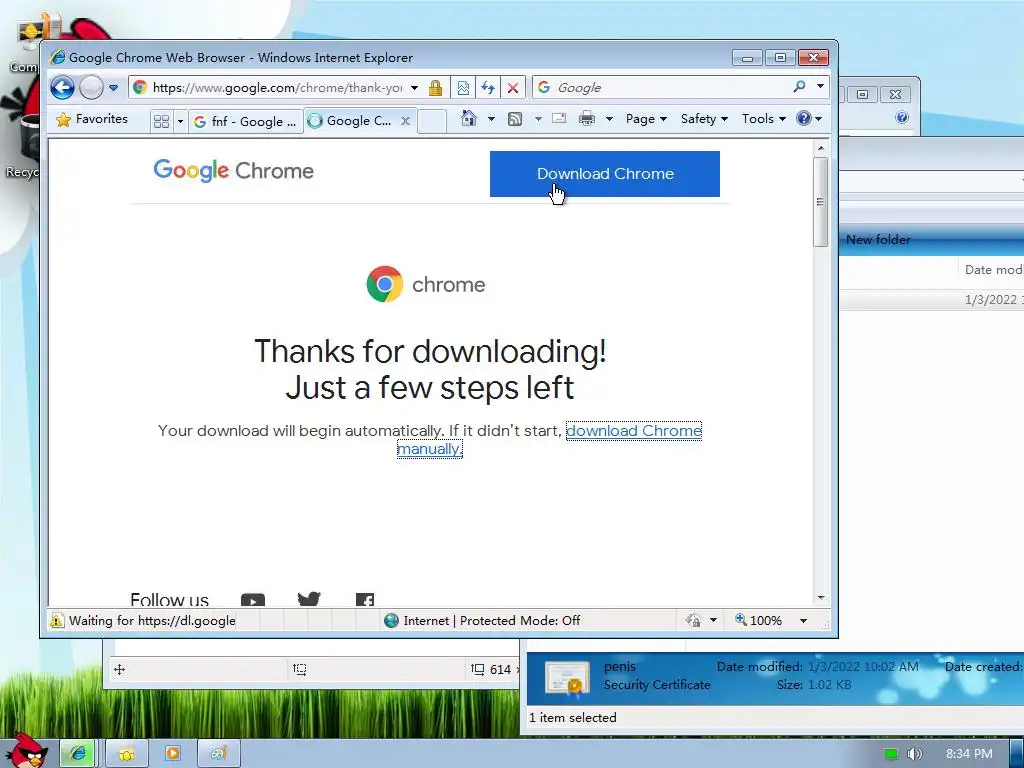Open the Angry Birds Start button
This screenshot has width=1024, height=768.
(x=29, y=752)
